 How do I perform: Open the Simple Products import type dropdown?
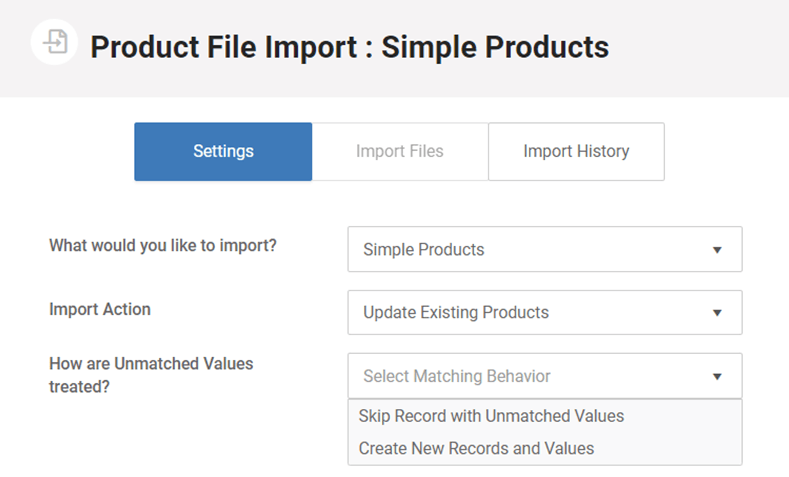click(x=545, y=249)
